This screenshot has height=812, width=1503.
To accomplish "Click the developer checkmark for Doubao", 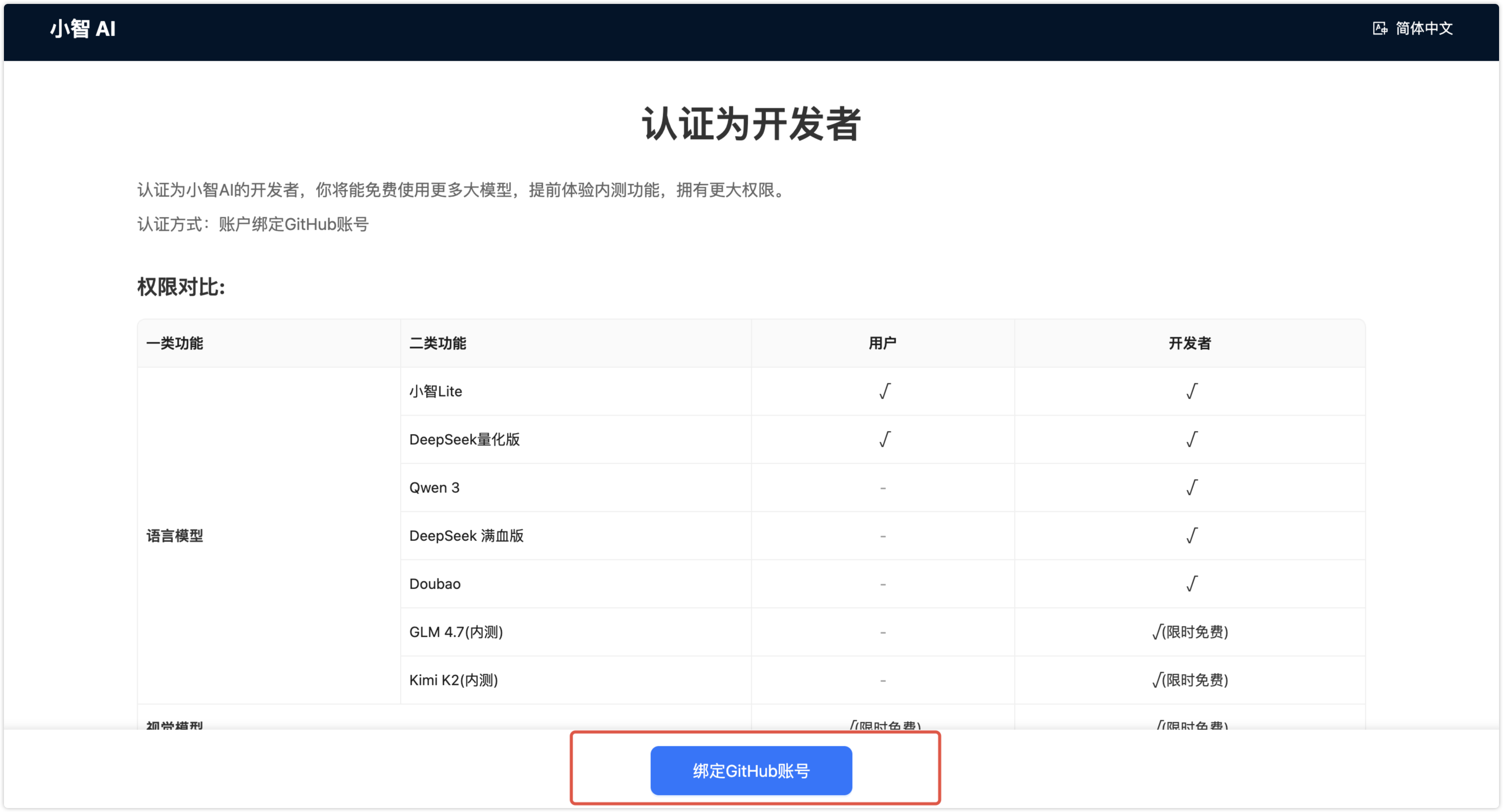I will tap(1192, 583).
